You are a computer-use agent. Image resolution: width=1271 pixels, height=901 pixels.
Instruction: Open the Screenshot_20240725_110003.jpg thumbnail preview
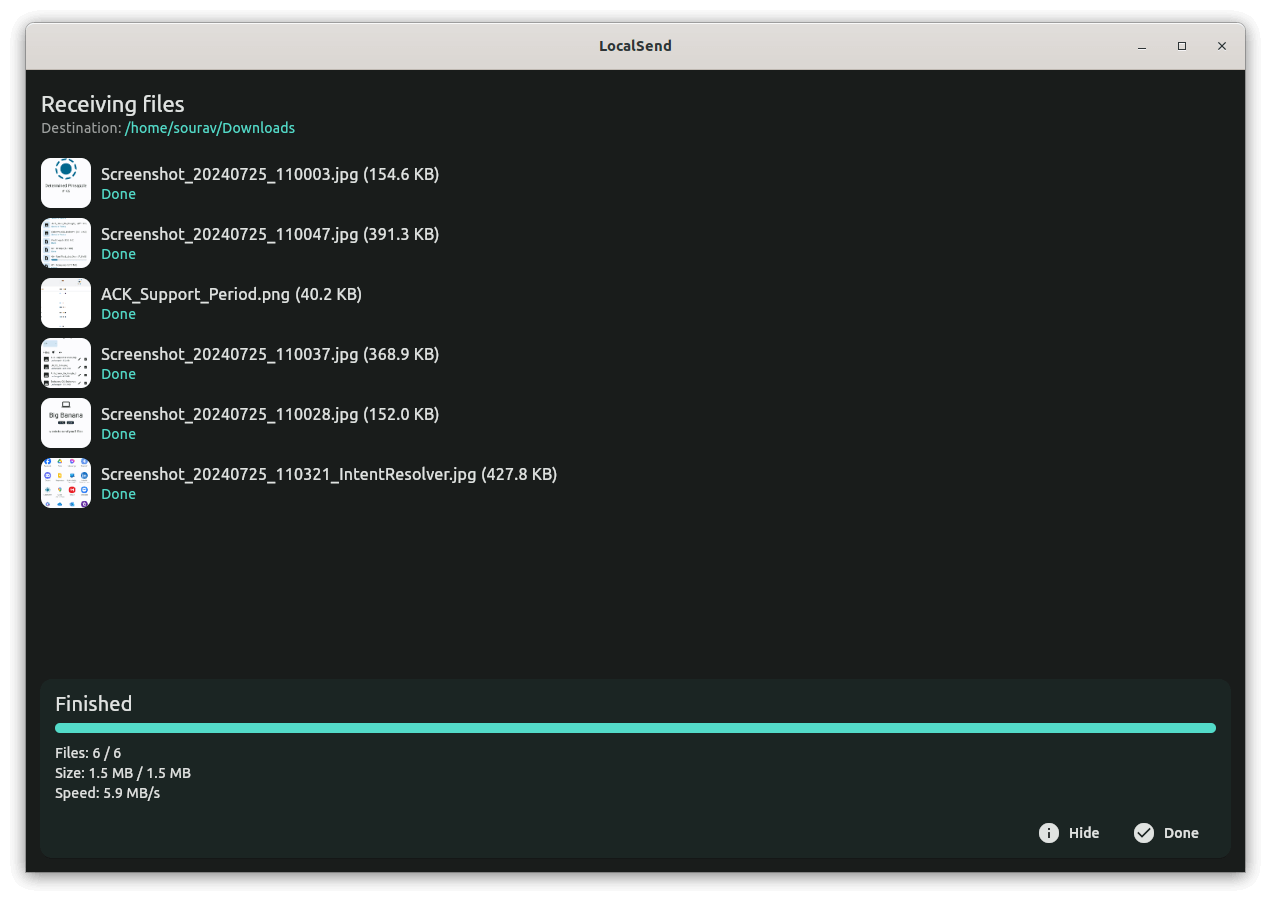pyautogui.click(x=65, y=183)
